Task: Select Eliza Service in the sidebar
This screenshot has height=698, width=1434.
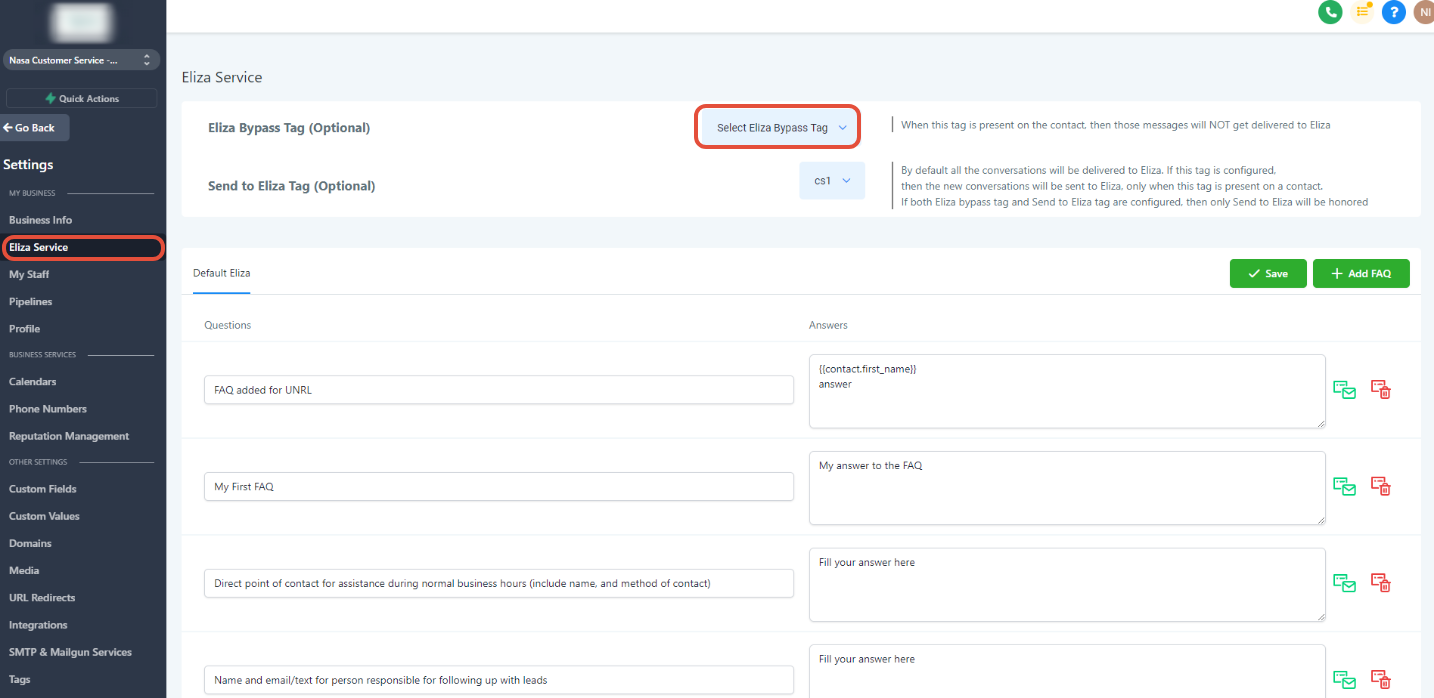Action: (82, 247)
